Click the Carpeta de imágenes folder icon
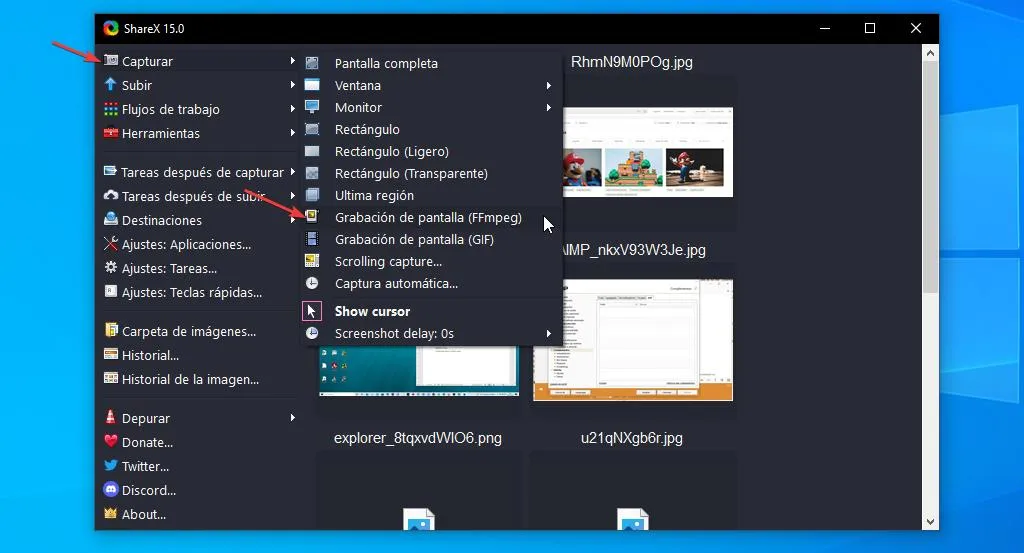The image size is (1024, 553). 111,331
